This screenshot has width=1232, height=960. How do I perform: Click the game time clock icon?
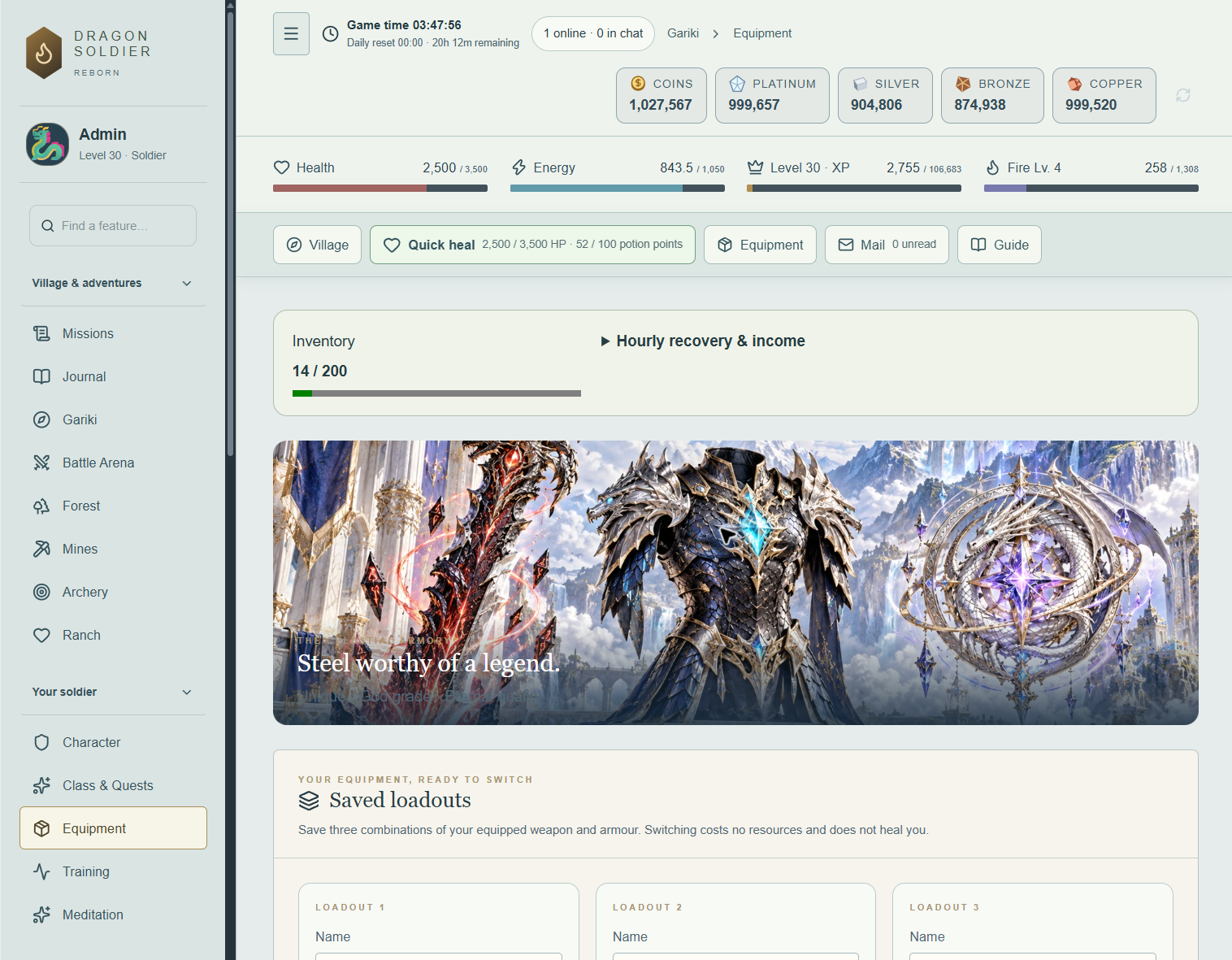tap(331, 33)
